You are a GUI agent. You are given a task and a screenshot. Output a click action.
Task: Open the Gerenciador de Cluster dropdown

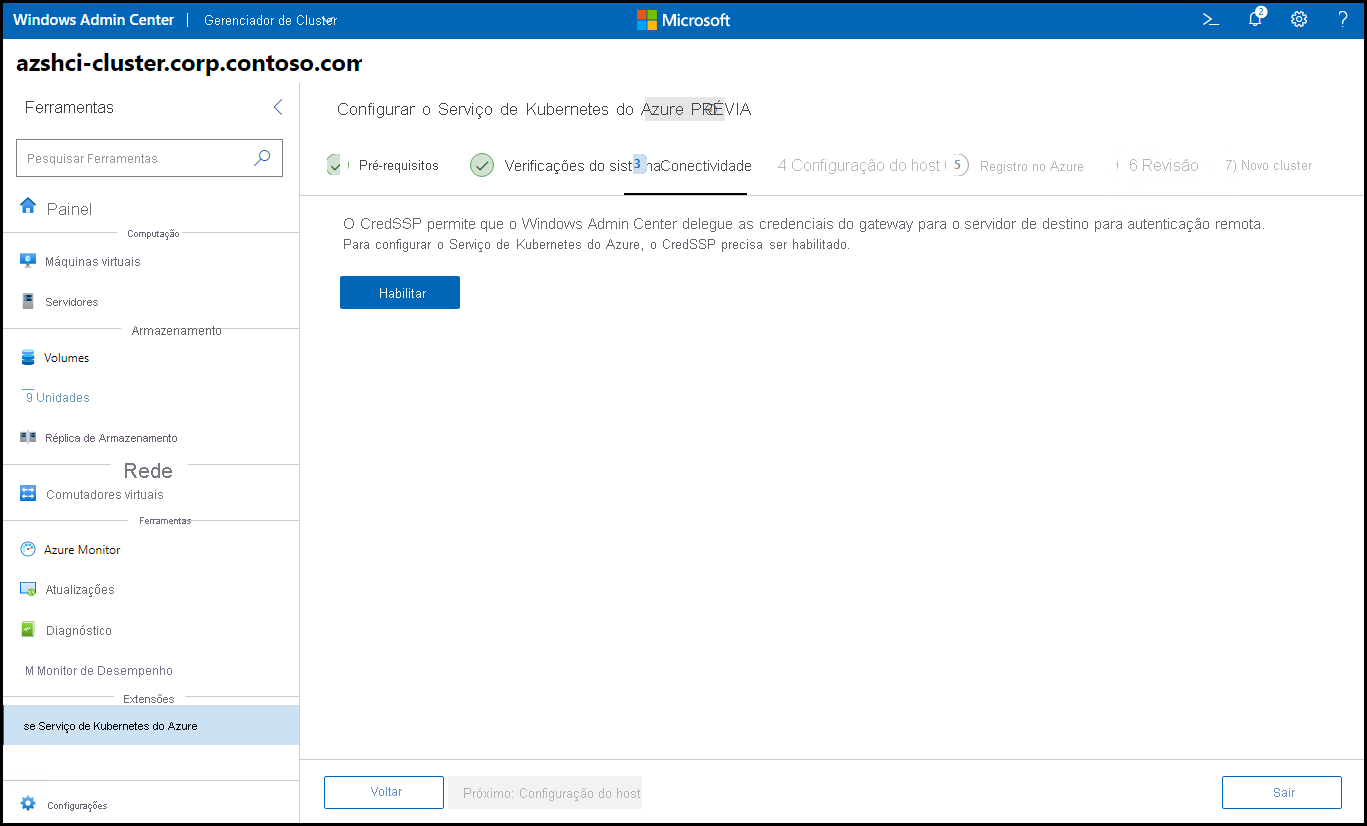coord(270,20)
